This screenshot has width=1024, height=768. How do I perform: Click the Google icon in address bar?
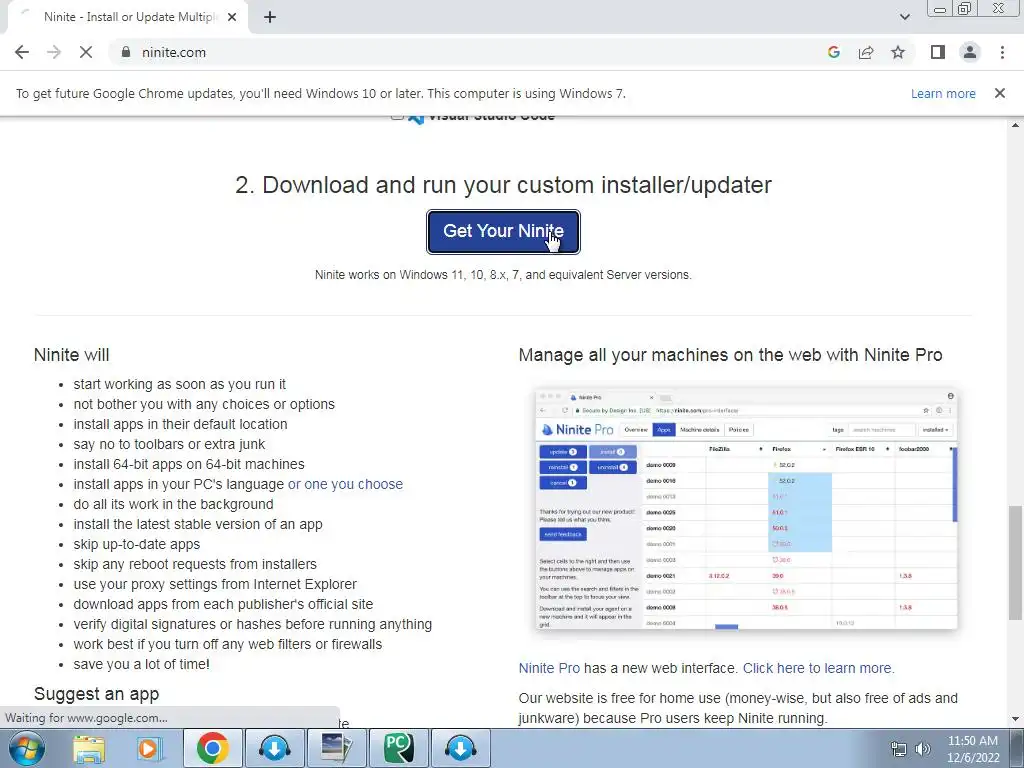833,52
